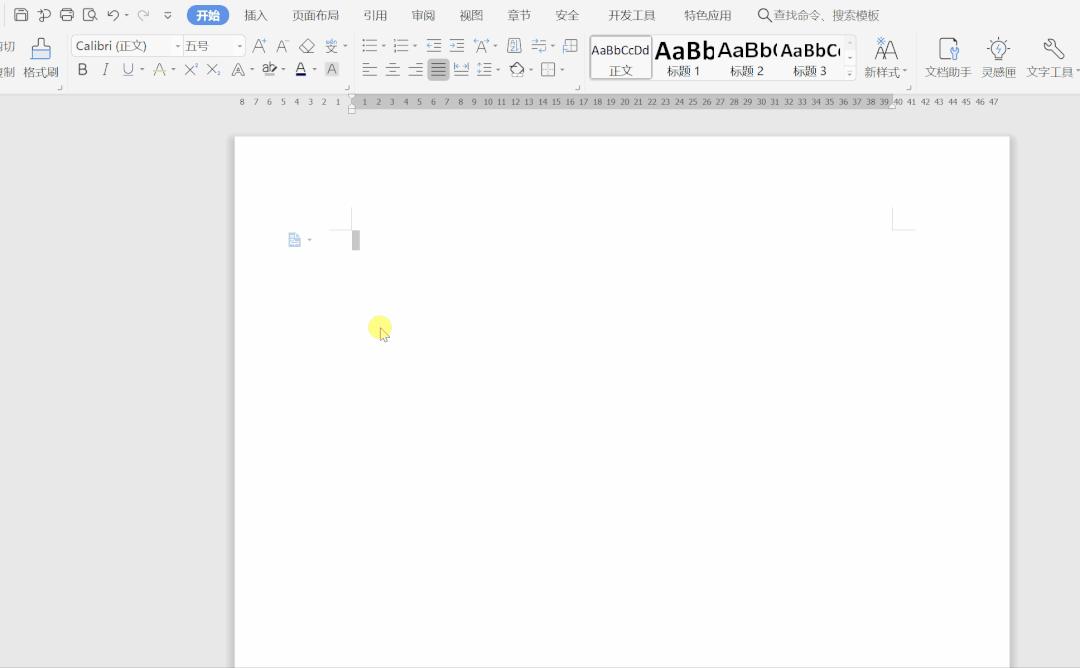Increase paragraph indent
The image size is (1080, 668).
point(457,46)
